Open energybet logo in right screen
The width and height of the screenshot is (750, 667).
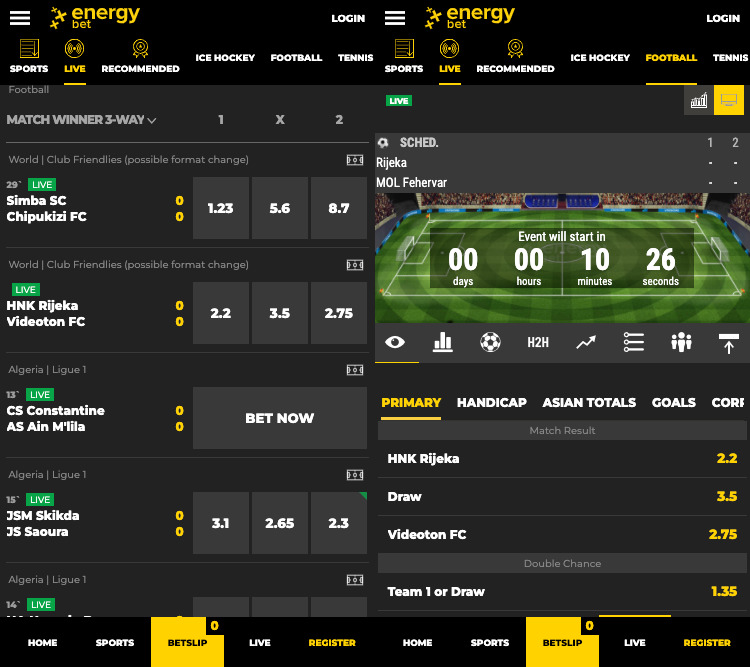pos(470,18)
